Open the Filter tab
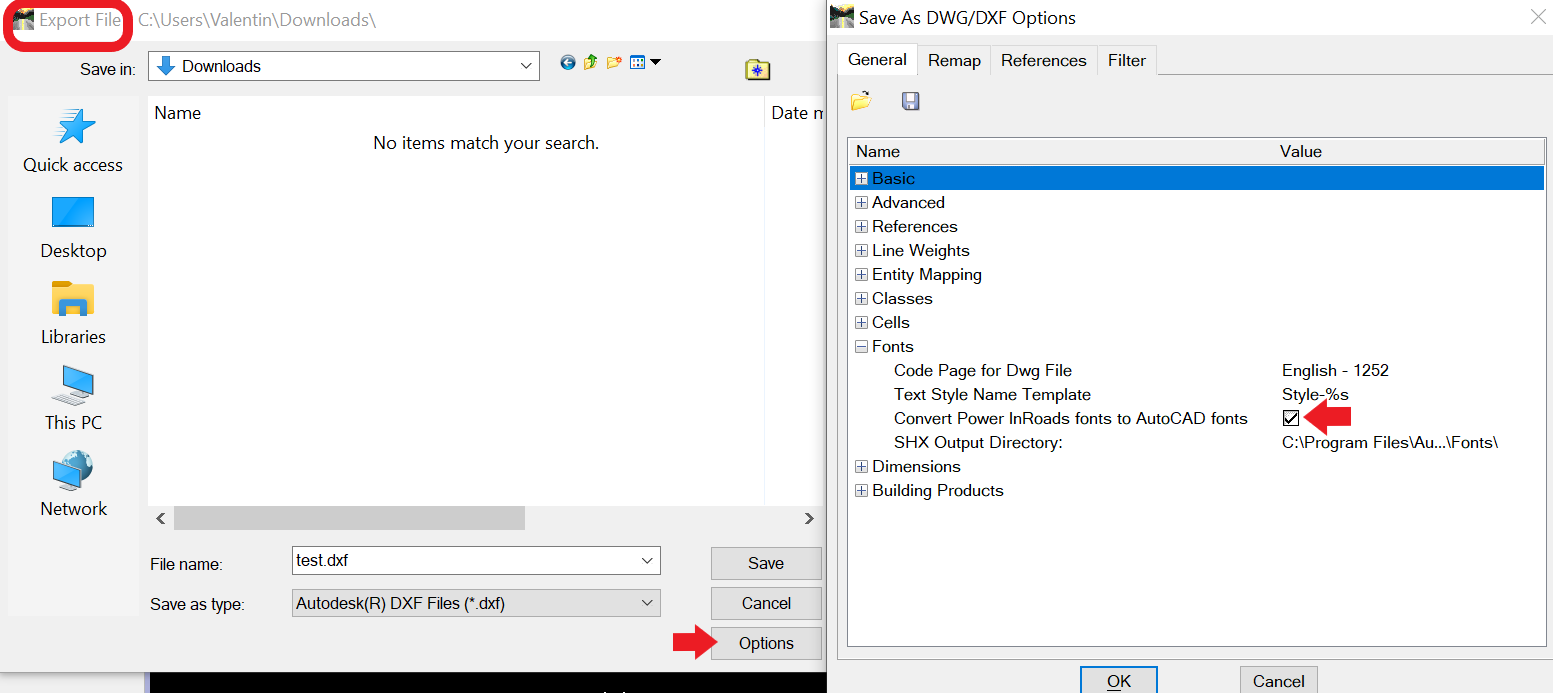 tap(1126, 60)
